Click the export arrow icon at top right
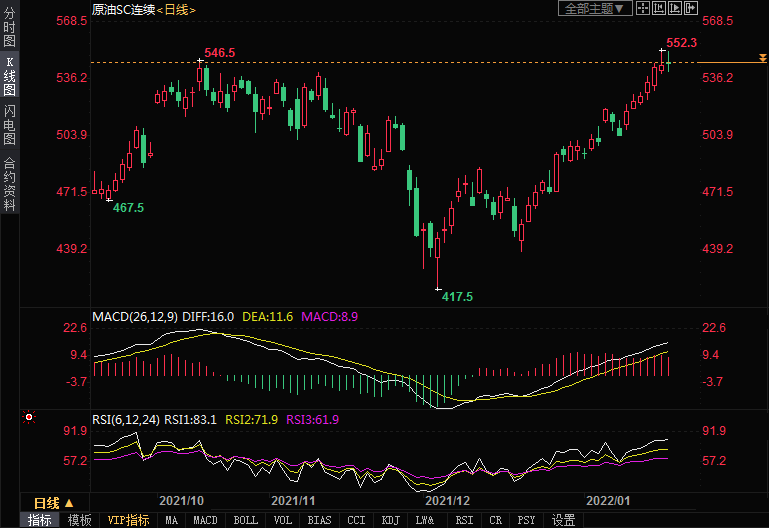This screenshot has width=769, height=528. 691,9
